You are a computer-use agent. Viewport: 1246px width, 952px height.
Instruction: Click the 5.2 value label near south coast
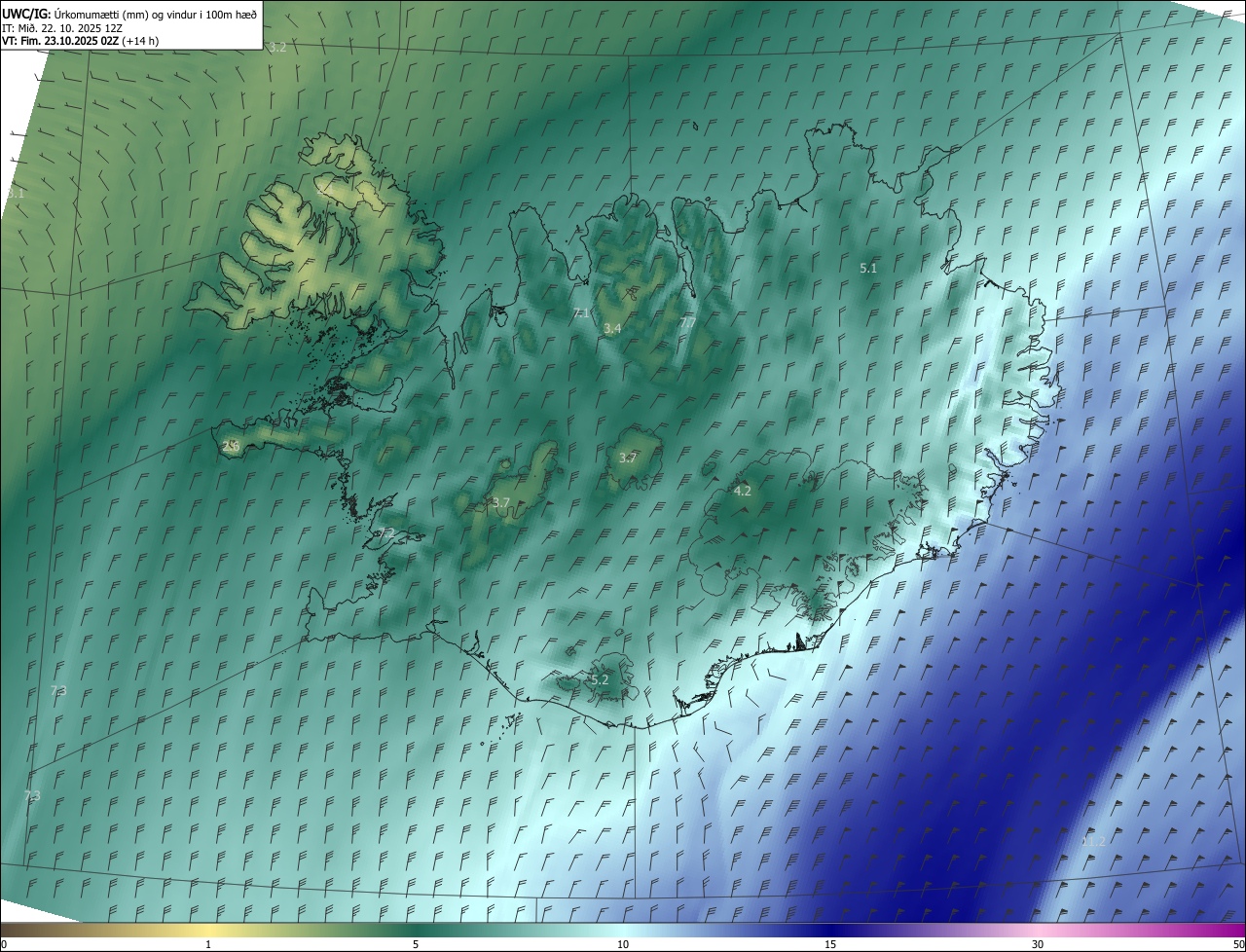pos(600,679)
